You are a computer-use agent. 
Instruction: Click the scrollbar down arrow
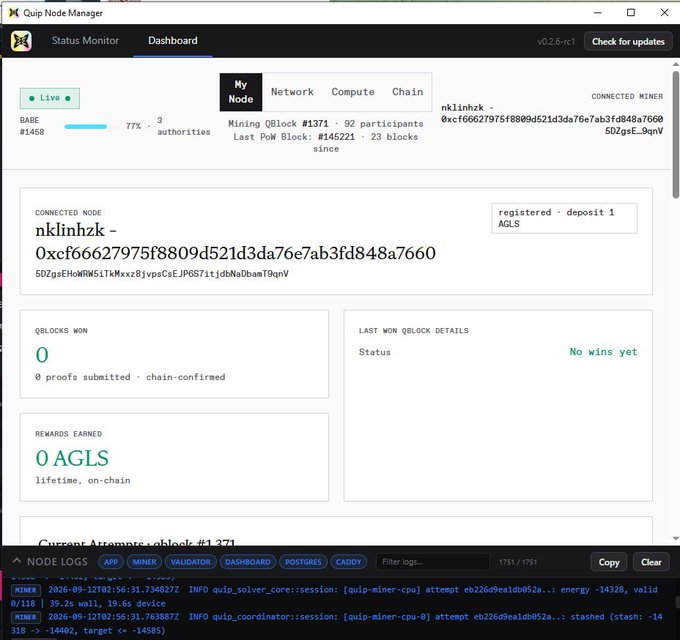(x=676, y=539)
